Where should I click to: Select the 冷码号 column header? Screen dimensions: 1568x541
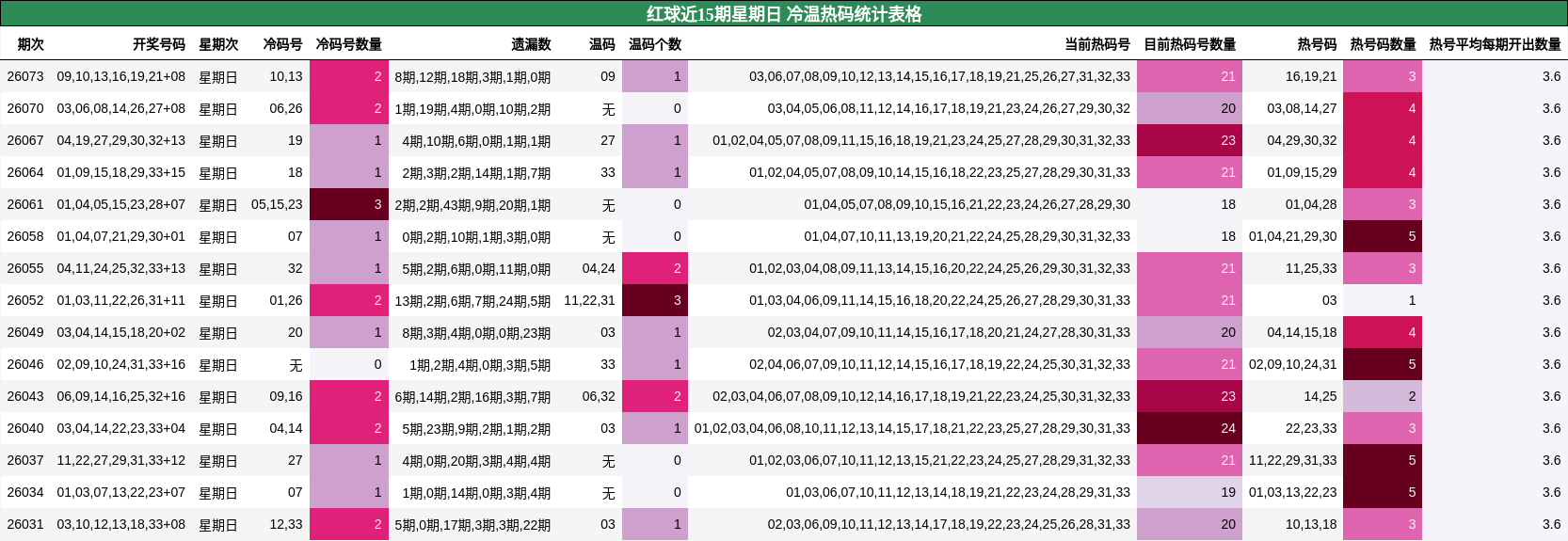(x=283, y=44)
